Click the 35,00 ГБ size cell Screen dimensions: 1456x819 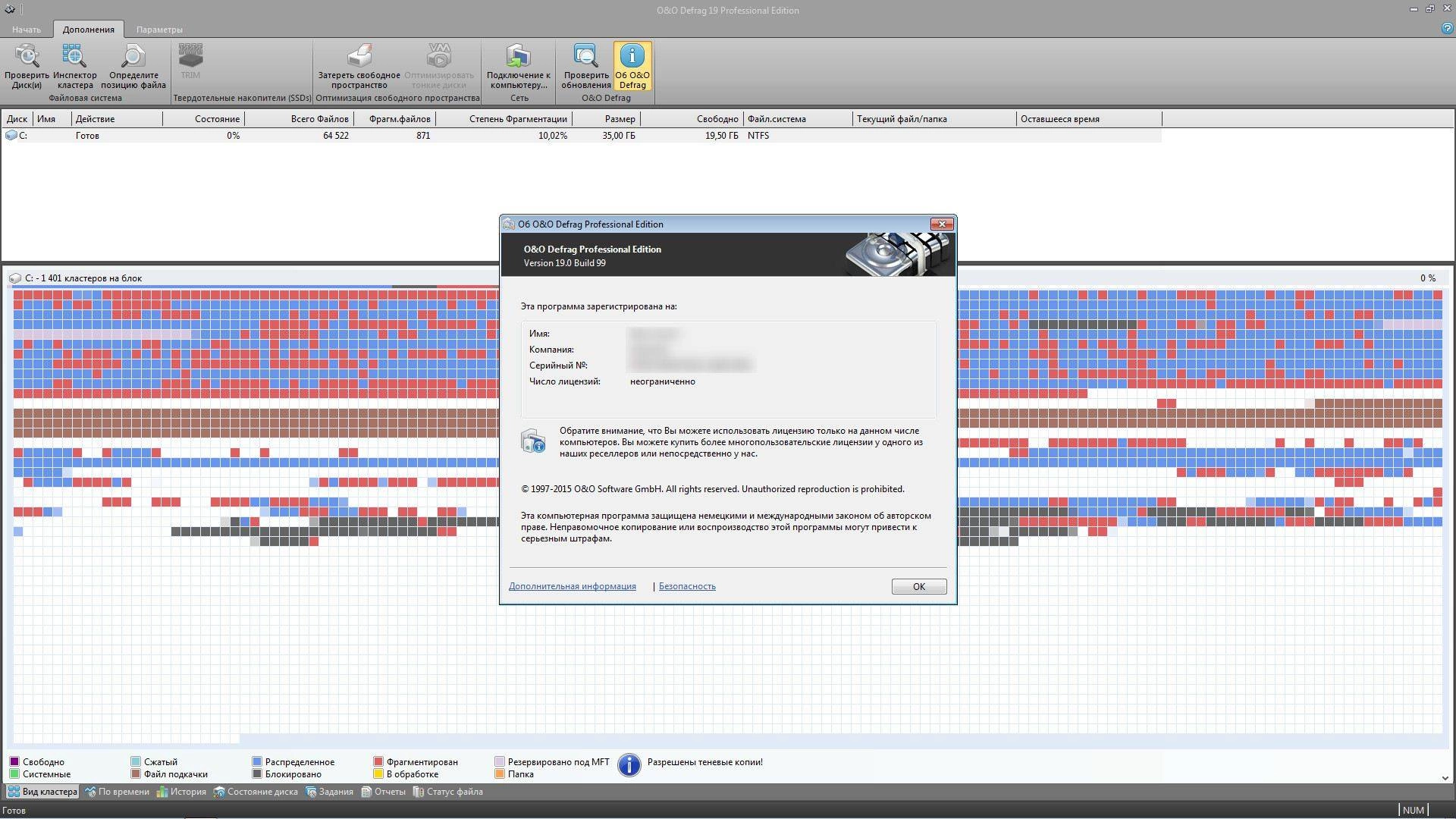(619, 136)
